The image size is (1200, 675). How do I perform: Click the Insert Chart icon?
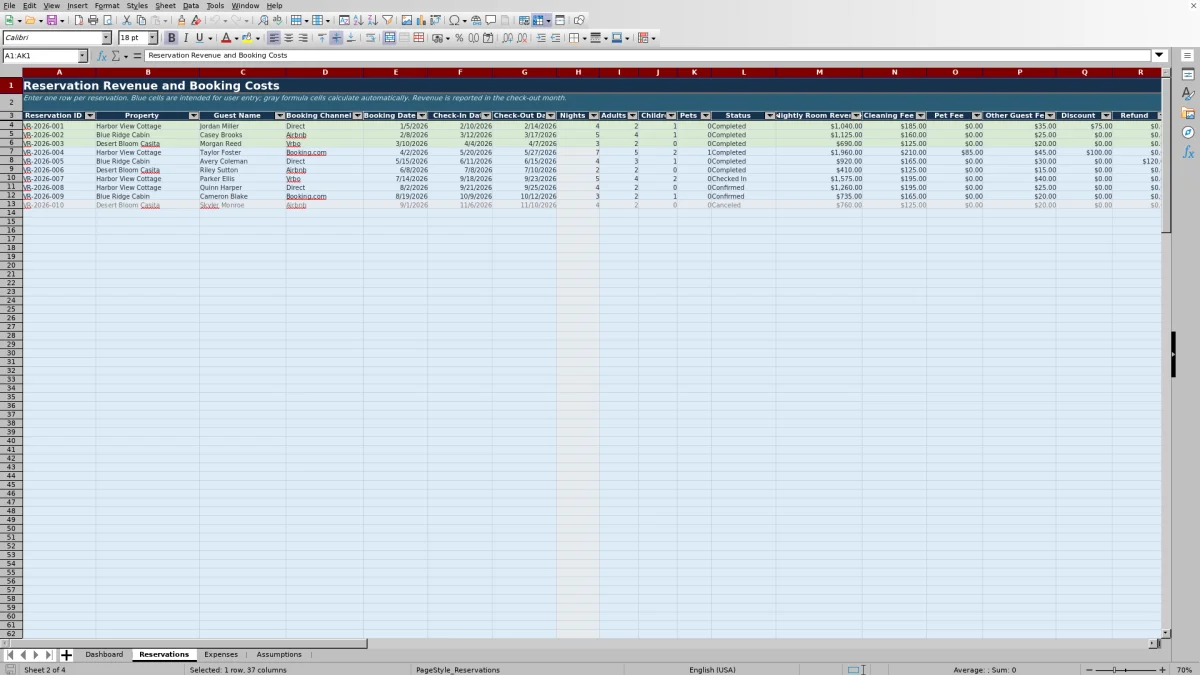click(420, 20)
